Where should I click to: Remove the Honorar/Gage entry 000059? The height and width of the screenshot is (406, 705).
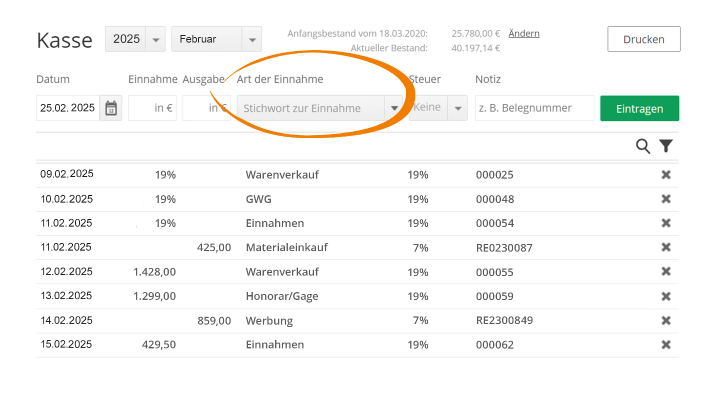tap(666, 296)
